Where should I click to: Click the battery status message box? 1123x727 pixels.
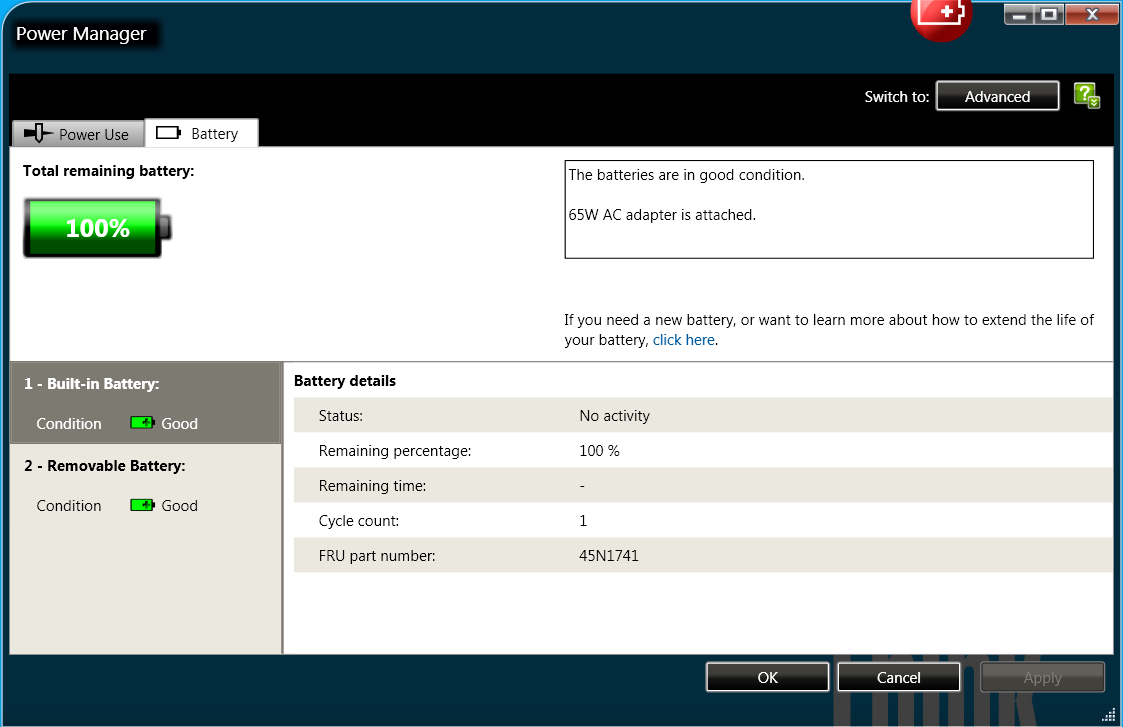(829, 209)
